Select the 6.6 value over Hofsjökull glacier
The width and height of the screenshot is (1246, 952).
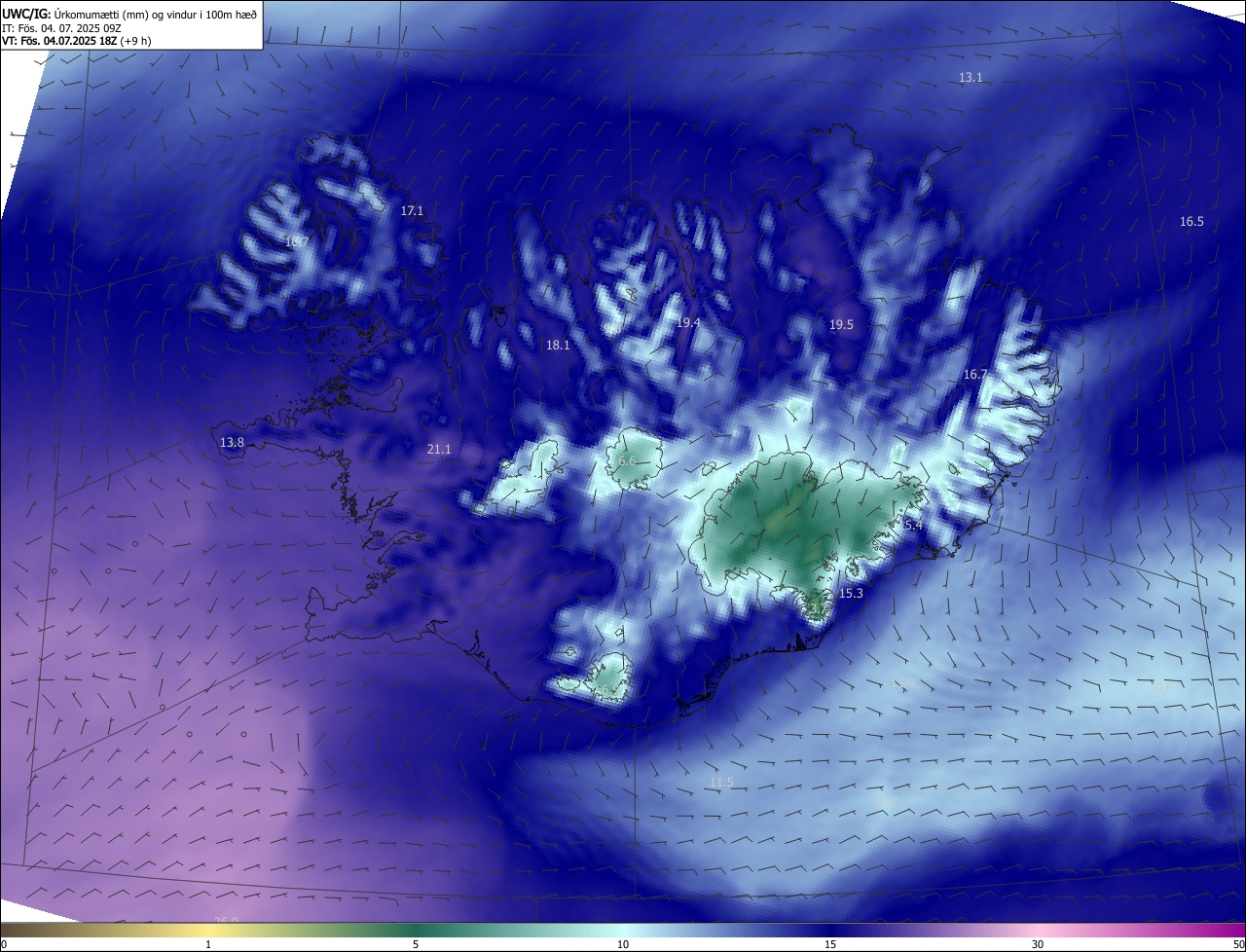(627, 460)
